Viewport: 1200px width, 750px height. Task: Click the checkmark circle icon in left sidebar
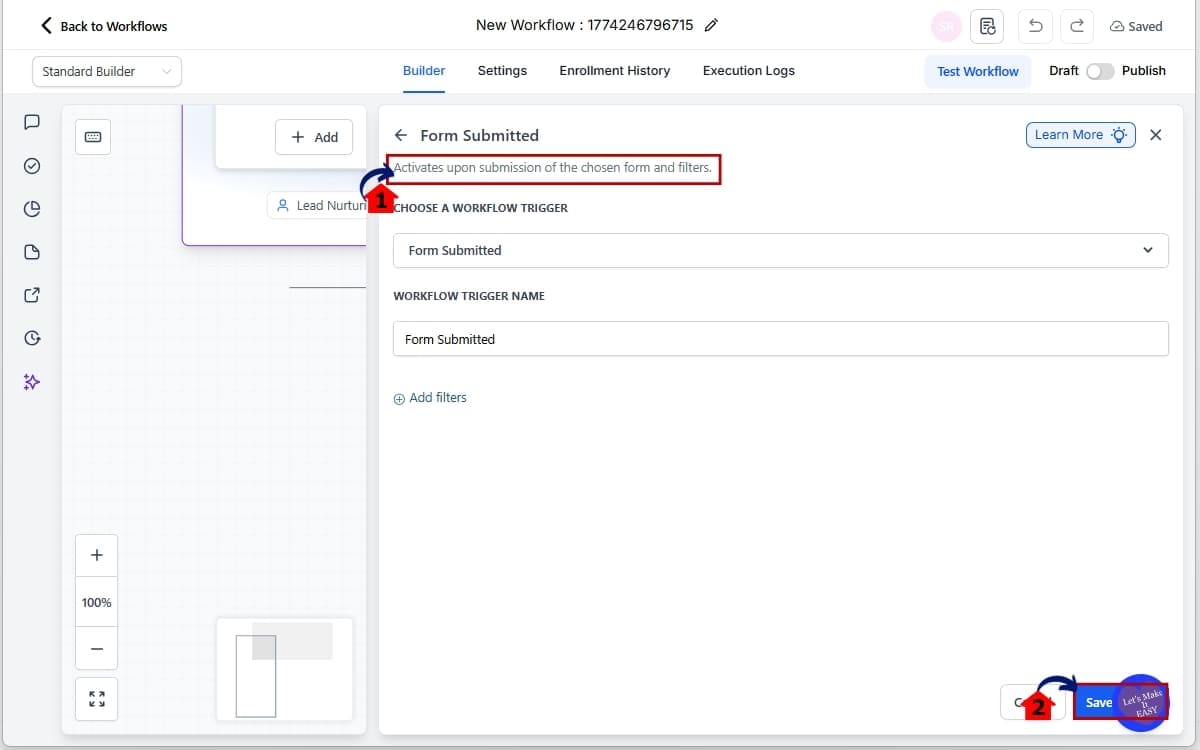click(x=31, y=165)
